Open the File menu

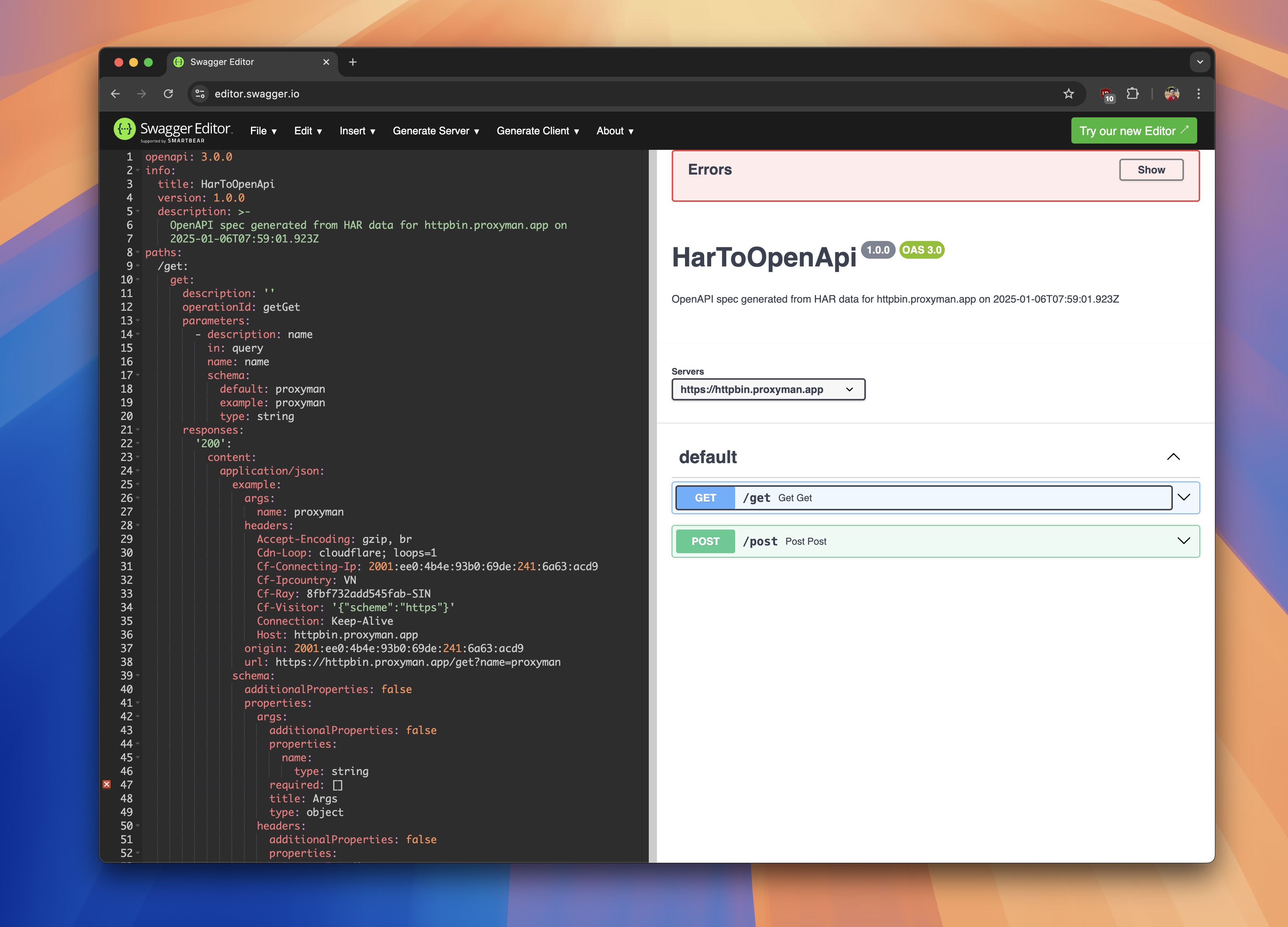[x=264, y=131]
